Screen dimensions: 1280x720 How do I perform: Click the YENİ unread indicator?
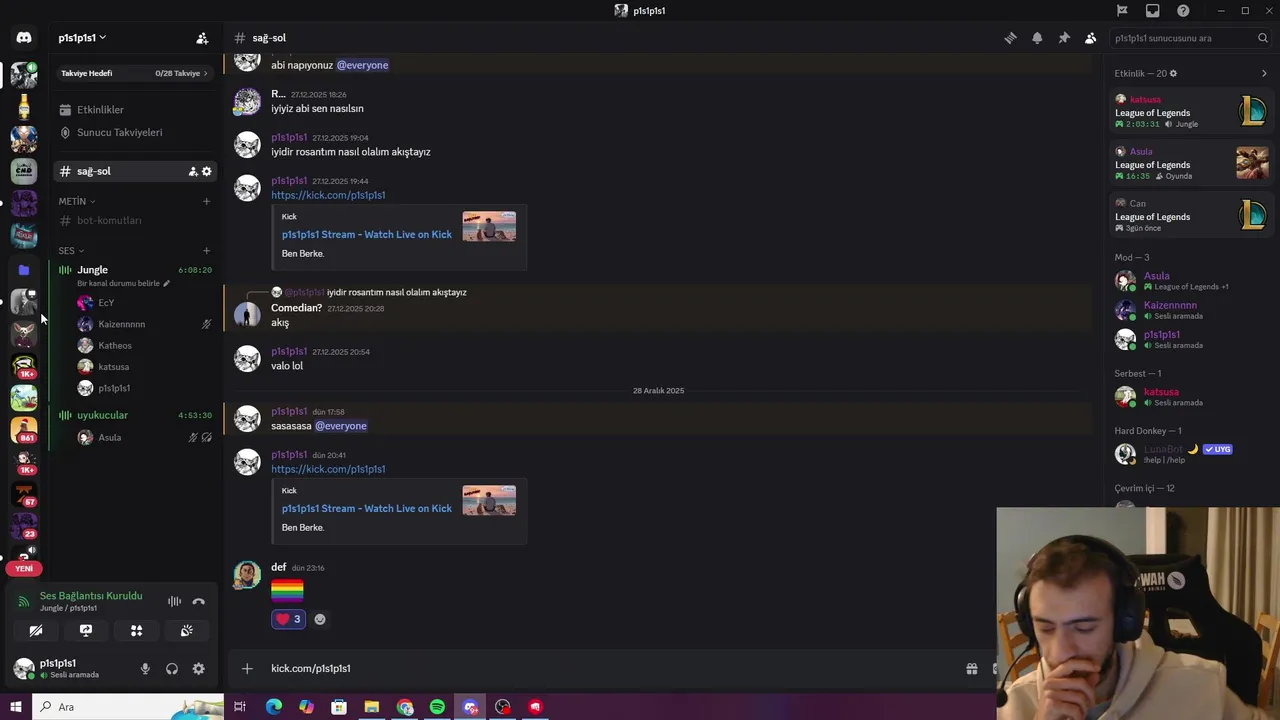(x=24, y=569)
